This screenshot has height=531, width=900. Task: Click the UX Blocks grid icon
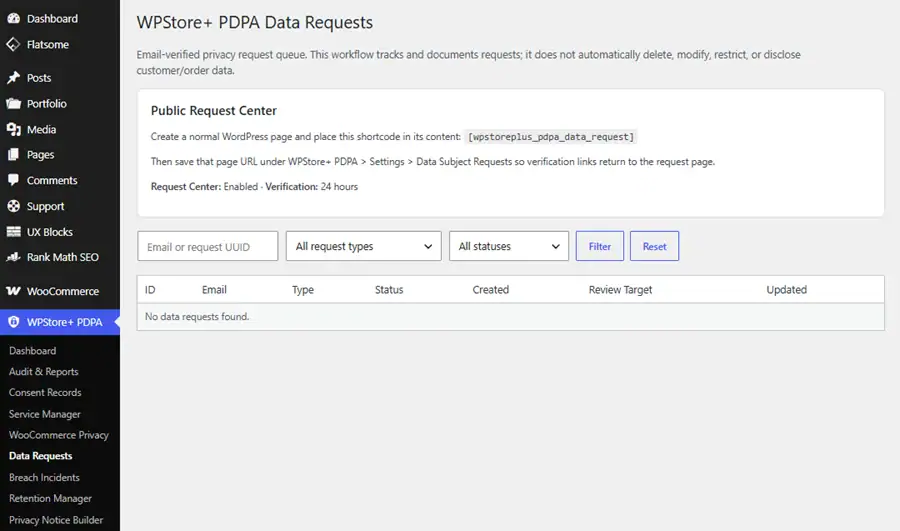click(13, 232)
